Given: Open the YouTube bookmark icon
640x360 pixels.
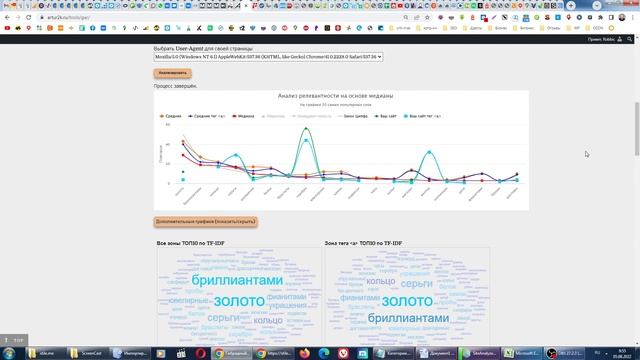Looking at the screenshot, I should [x=7, y=28].
